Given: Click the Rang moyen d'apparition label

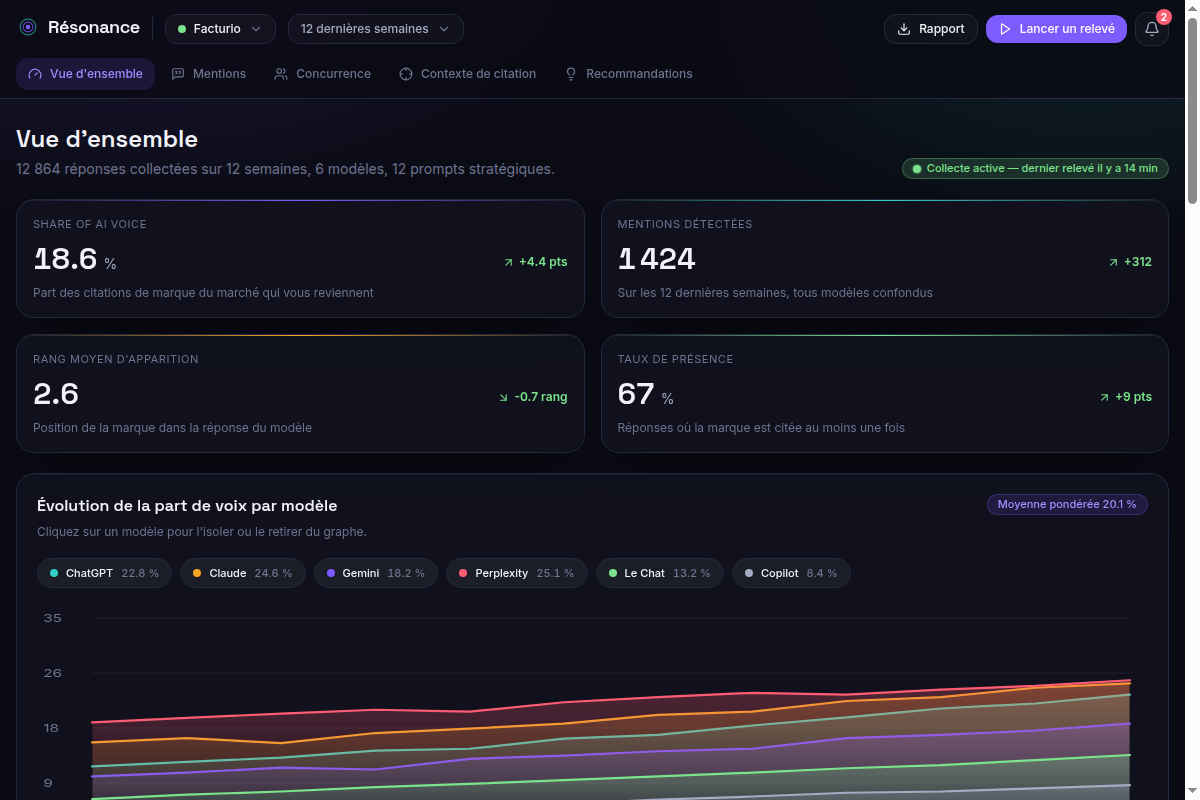Looking at the screenshot, I should pos(116,359).
